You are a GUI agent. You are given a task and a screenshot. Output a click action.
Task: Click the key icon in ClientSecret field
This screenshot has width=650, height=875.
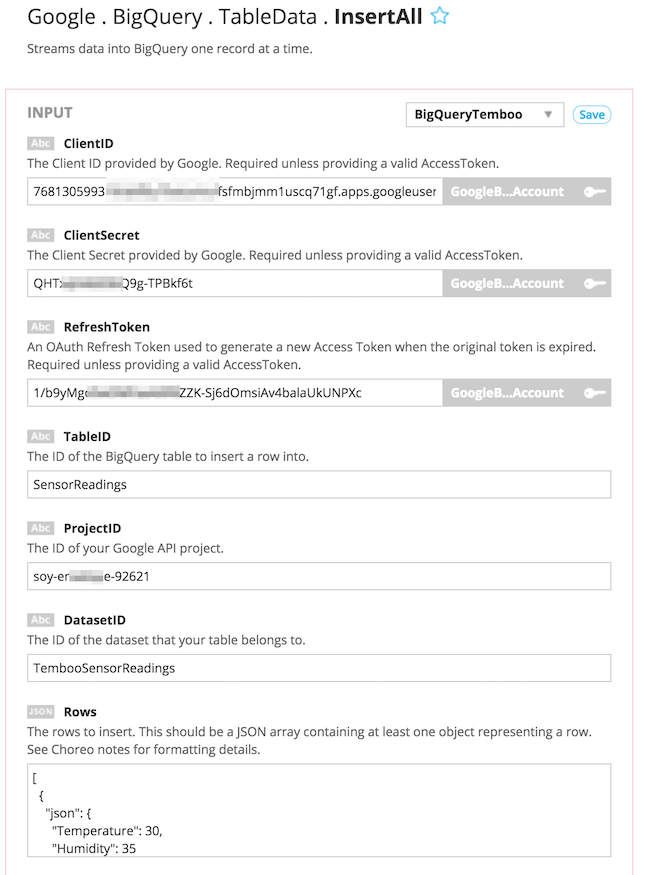pyautogui.click(x=594, y=284)
